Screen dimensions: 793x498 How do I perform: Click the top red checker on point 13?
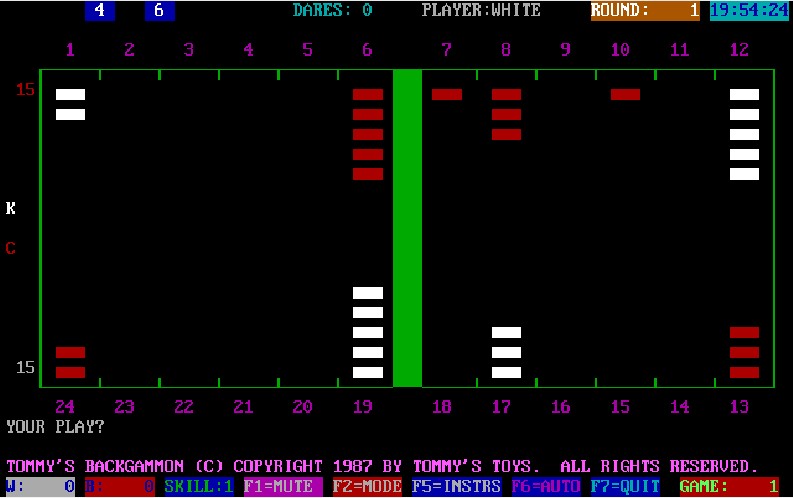744,332
